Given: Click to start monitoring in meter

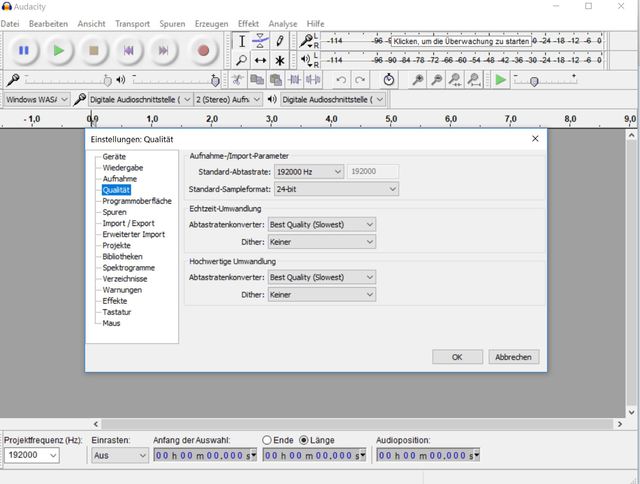Looking at the screenshot, I should click(x=461, y=41).
